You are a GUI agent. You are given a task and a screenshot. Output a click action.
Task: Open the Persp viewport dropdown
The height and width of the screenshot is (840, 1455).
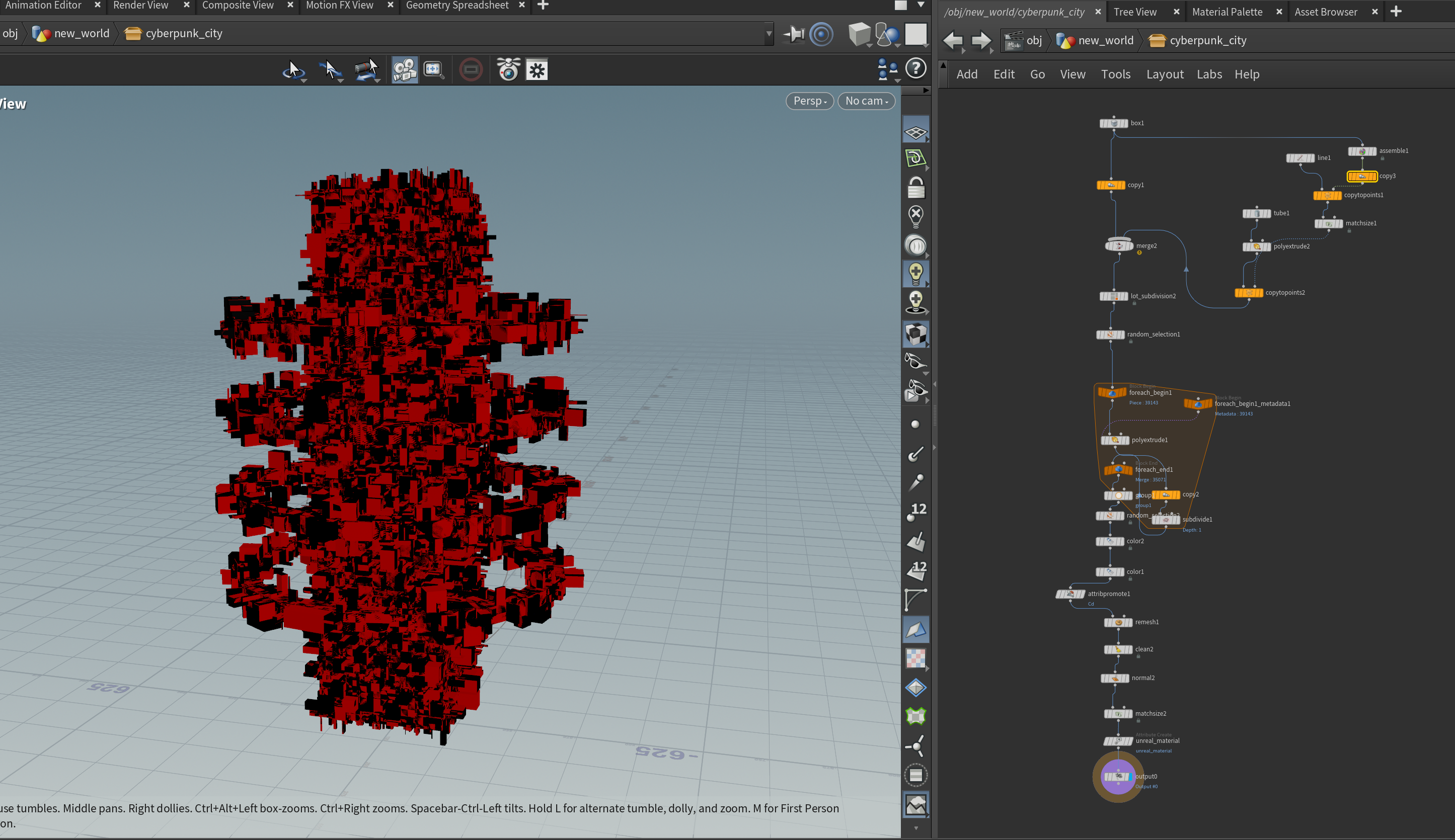click(x=809, y=101)
